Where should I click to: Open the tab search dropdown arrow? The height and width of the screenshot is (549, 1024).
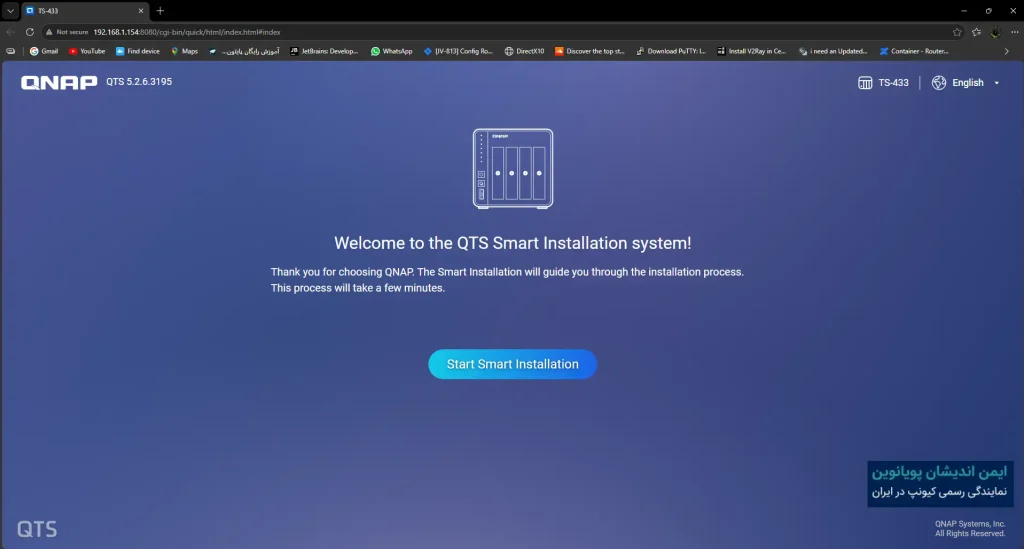(x=10, y=10)
